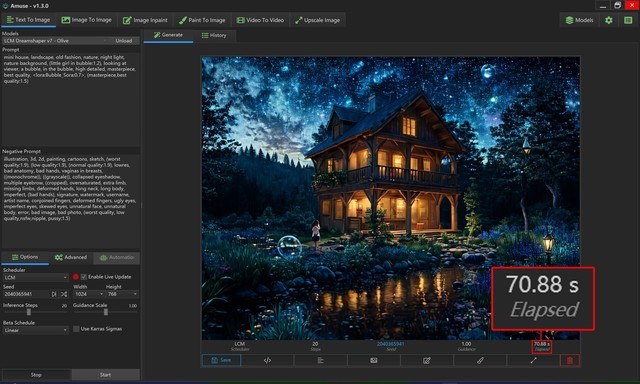Click the text lines icon below image
The height and width of the screenshot is (384, 640).
pyautogui.click(x=320, y=360)
